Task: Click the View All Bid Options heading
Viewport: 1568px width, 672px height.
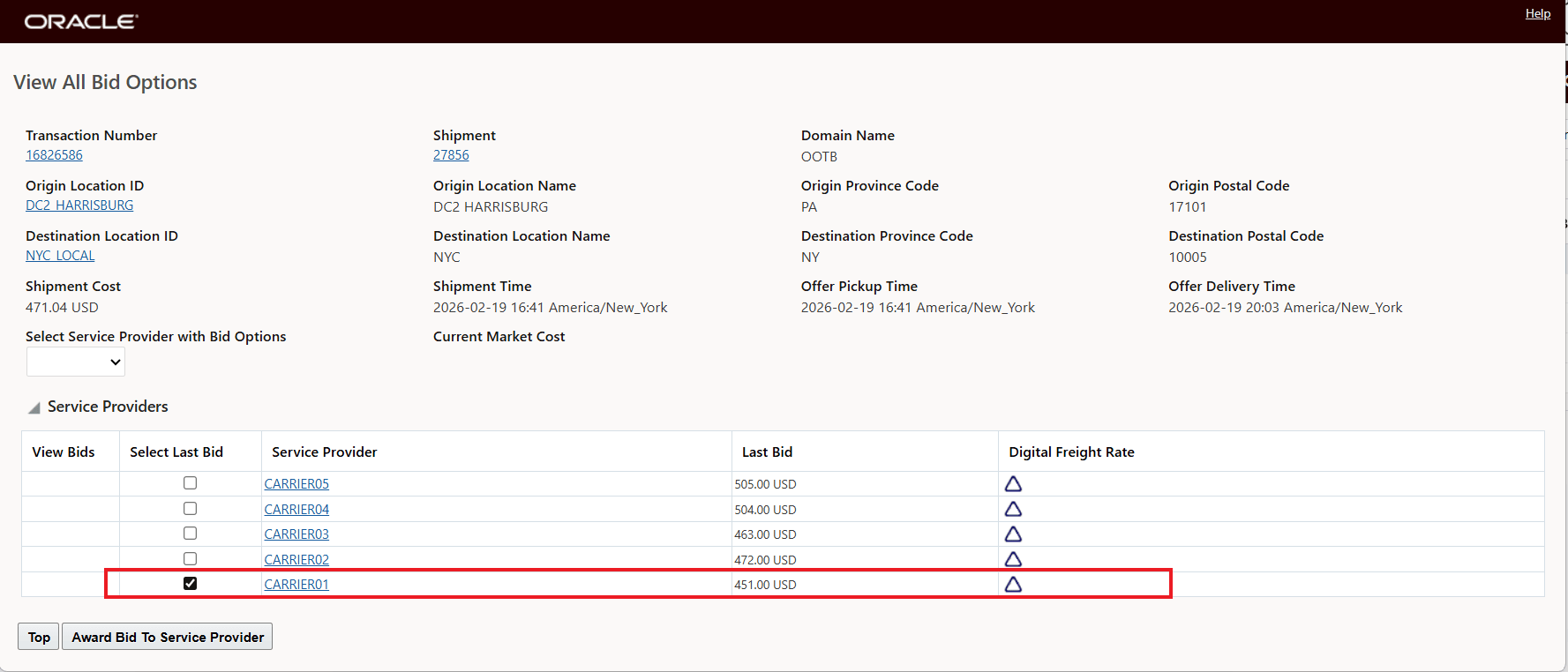Action: 105,82
